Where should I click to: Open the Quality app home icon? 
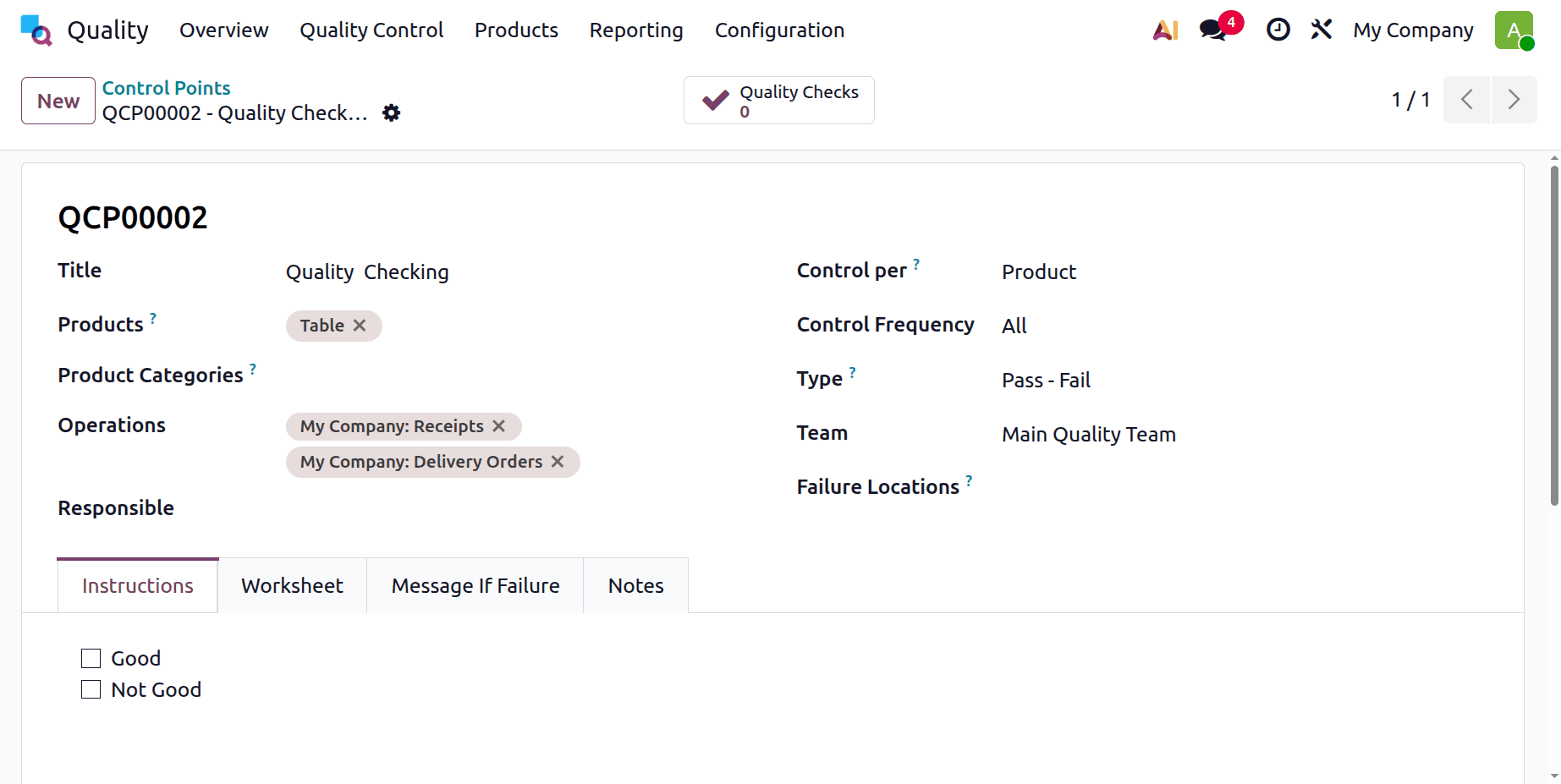tap(36, 30)
